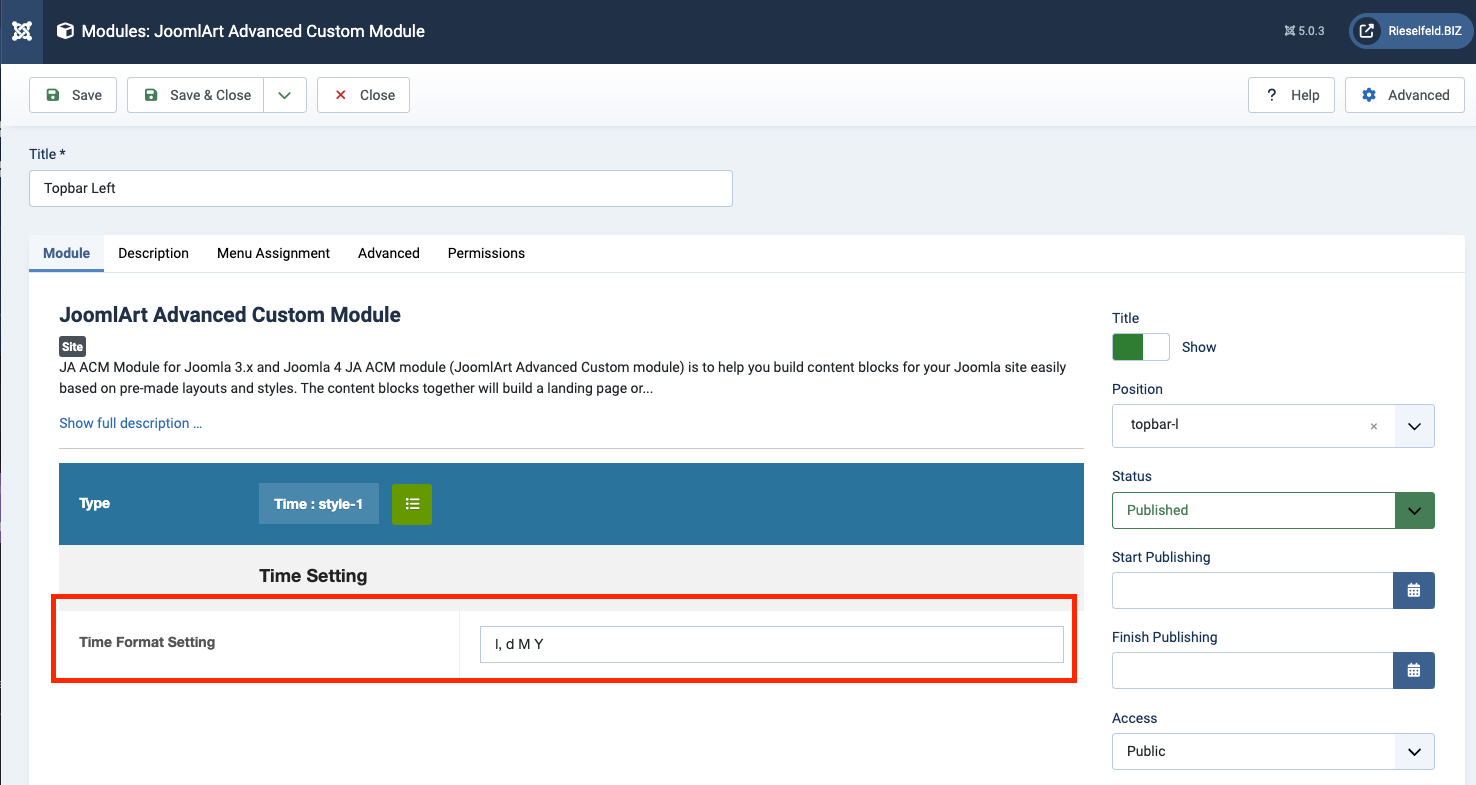Screen dimensions: 1476x785
Task: Open the Status dropdown showing Published
Action: click(x=1273, y=510)
